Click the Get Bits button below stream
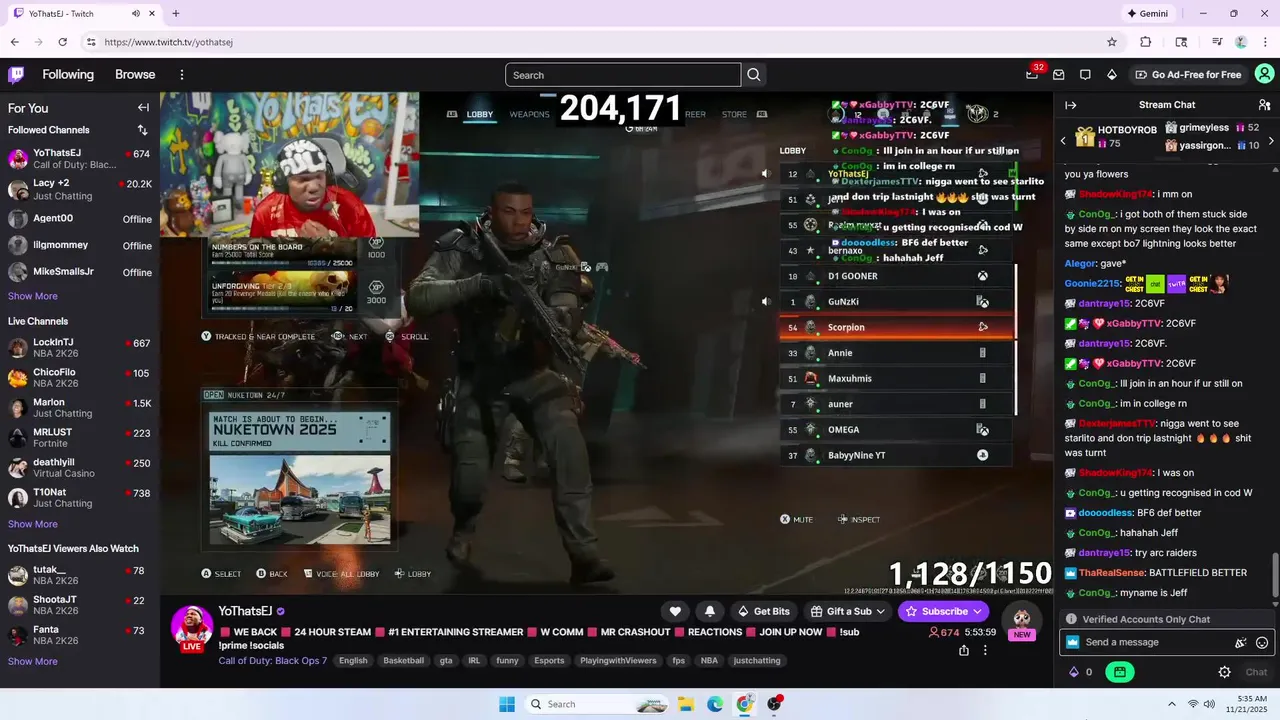1280x720 pixels. click(763, 611)
